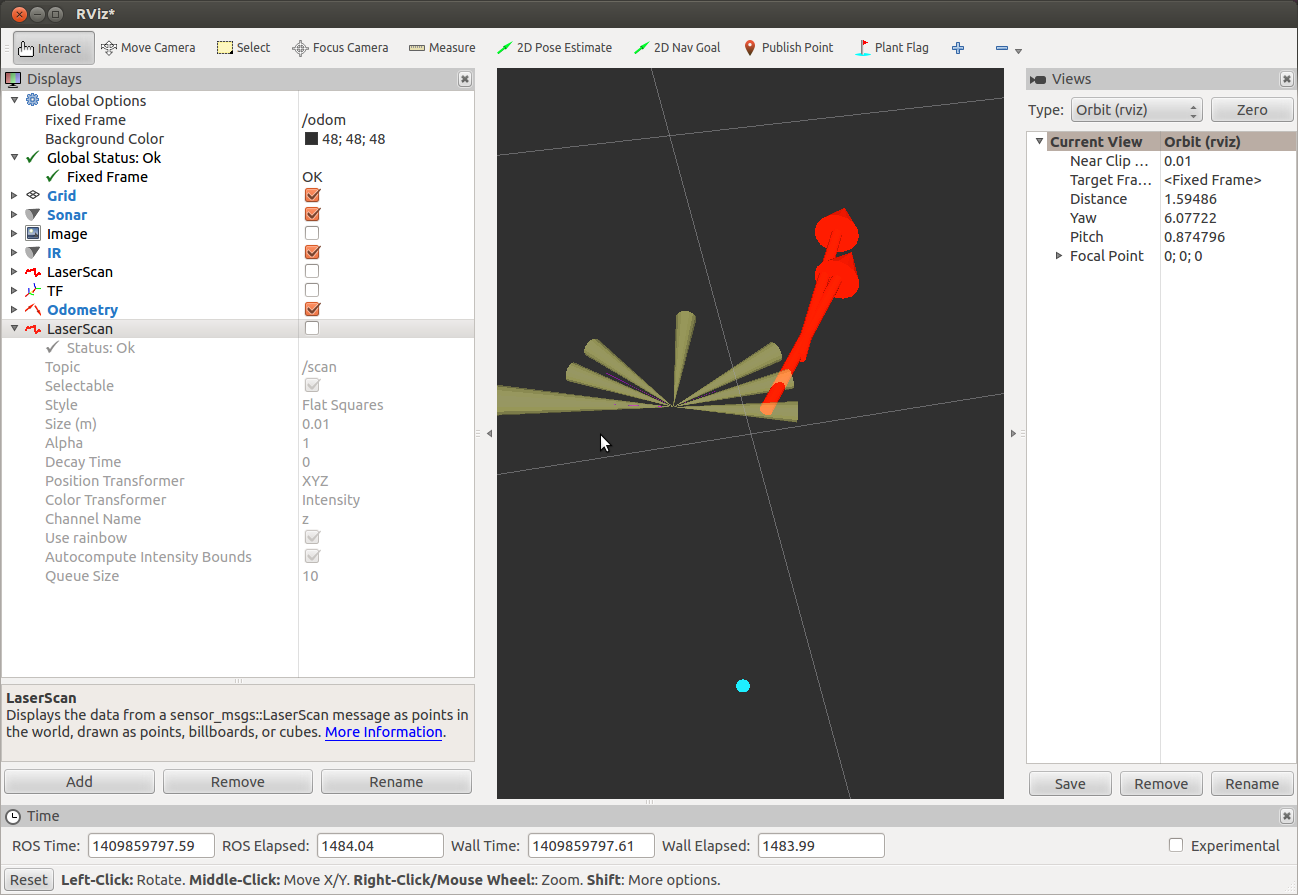Image resolution: width=1298 pixels, height=895 pixels.
Task: Click Remove button in Views panel
Action: click(1161, 784)
